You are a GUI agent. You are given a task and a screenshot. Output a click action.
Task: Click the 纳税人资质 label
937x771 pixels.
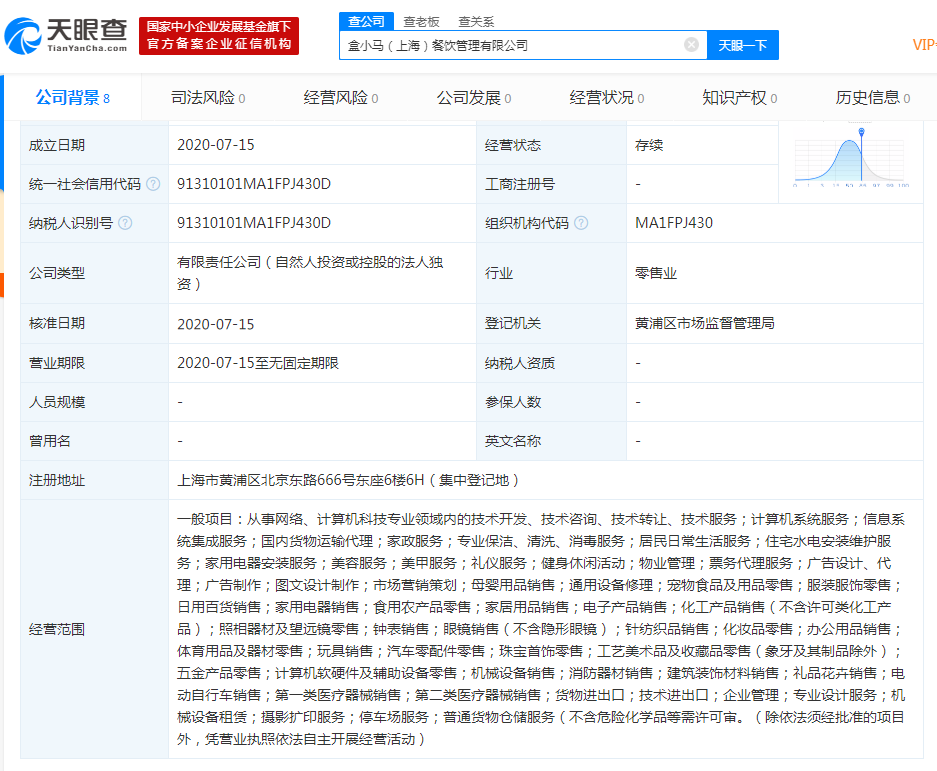(x=520, y=363)
